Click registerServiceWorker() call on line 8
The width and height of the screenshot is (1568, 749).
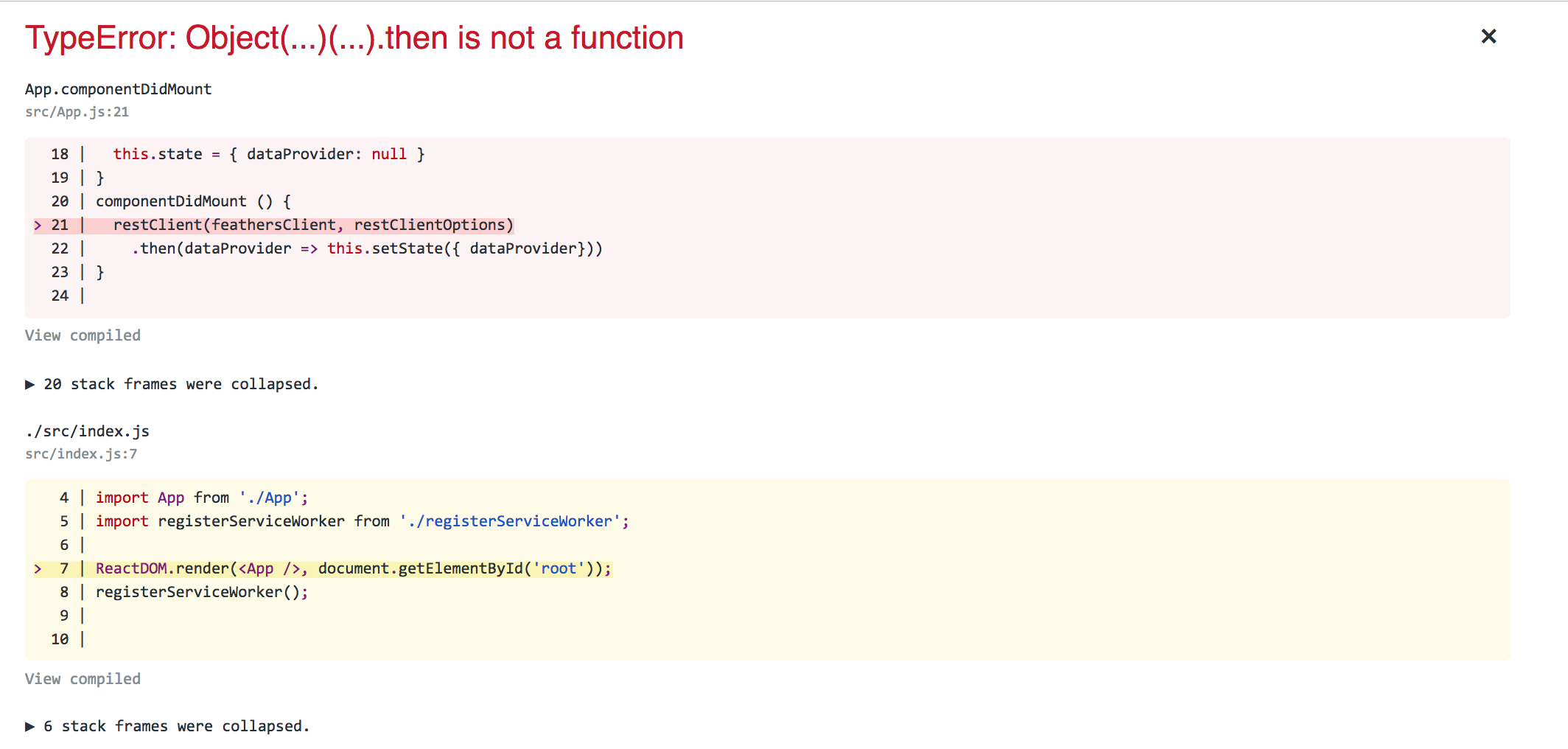(x=200, y=591)
